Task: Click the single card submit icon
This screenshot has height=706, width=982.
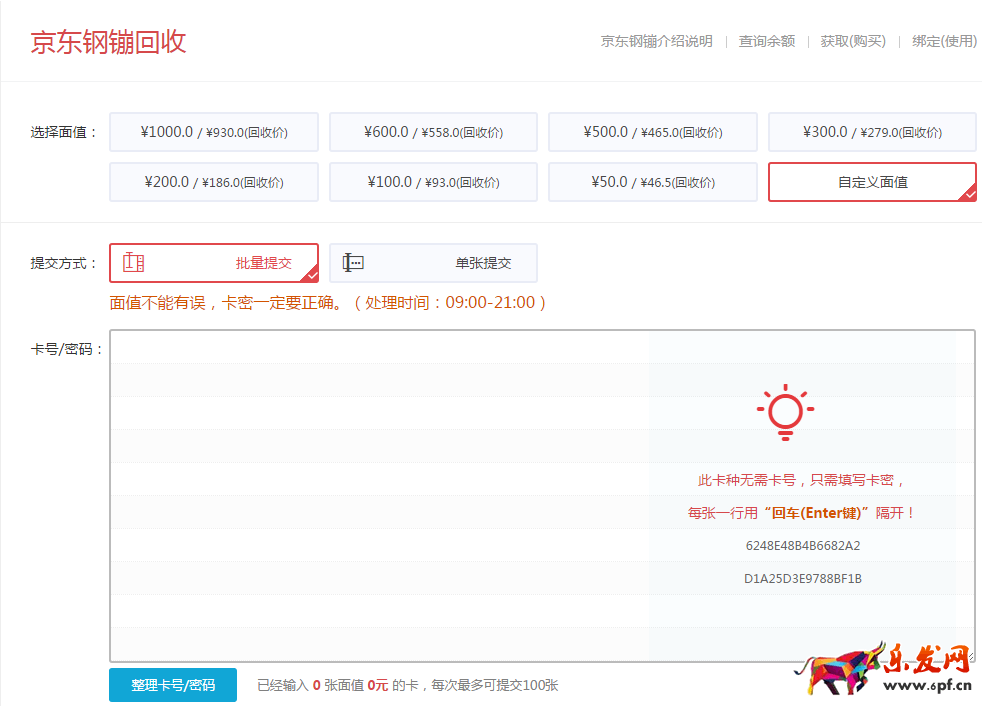Action: pyautogui.click(x=353, y=263)
